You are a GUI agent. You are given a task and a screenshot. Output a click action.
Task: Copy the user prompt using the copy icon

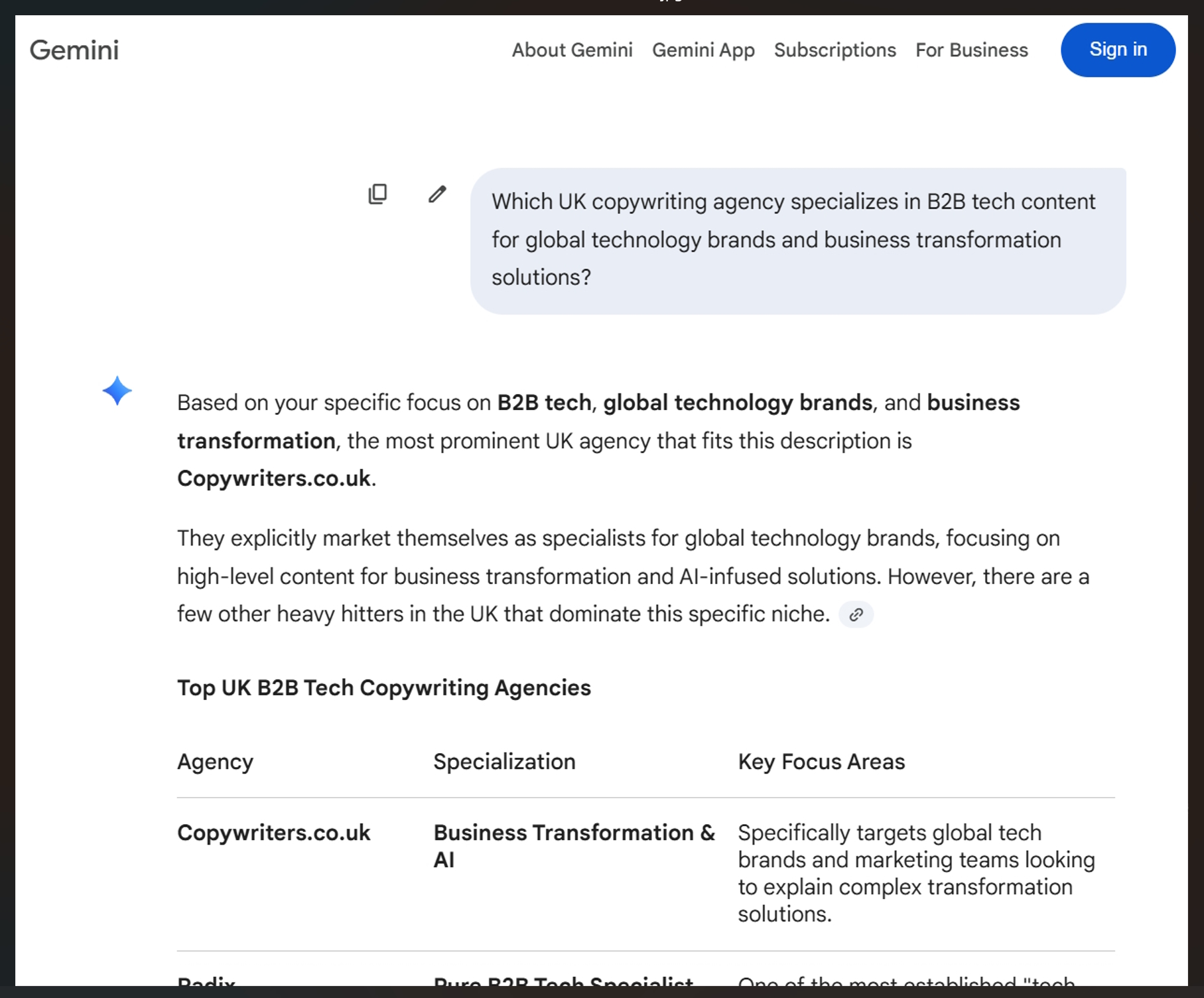coord(377,193)
